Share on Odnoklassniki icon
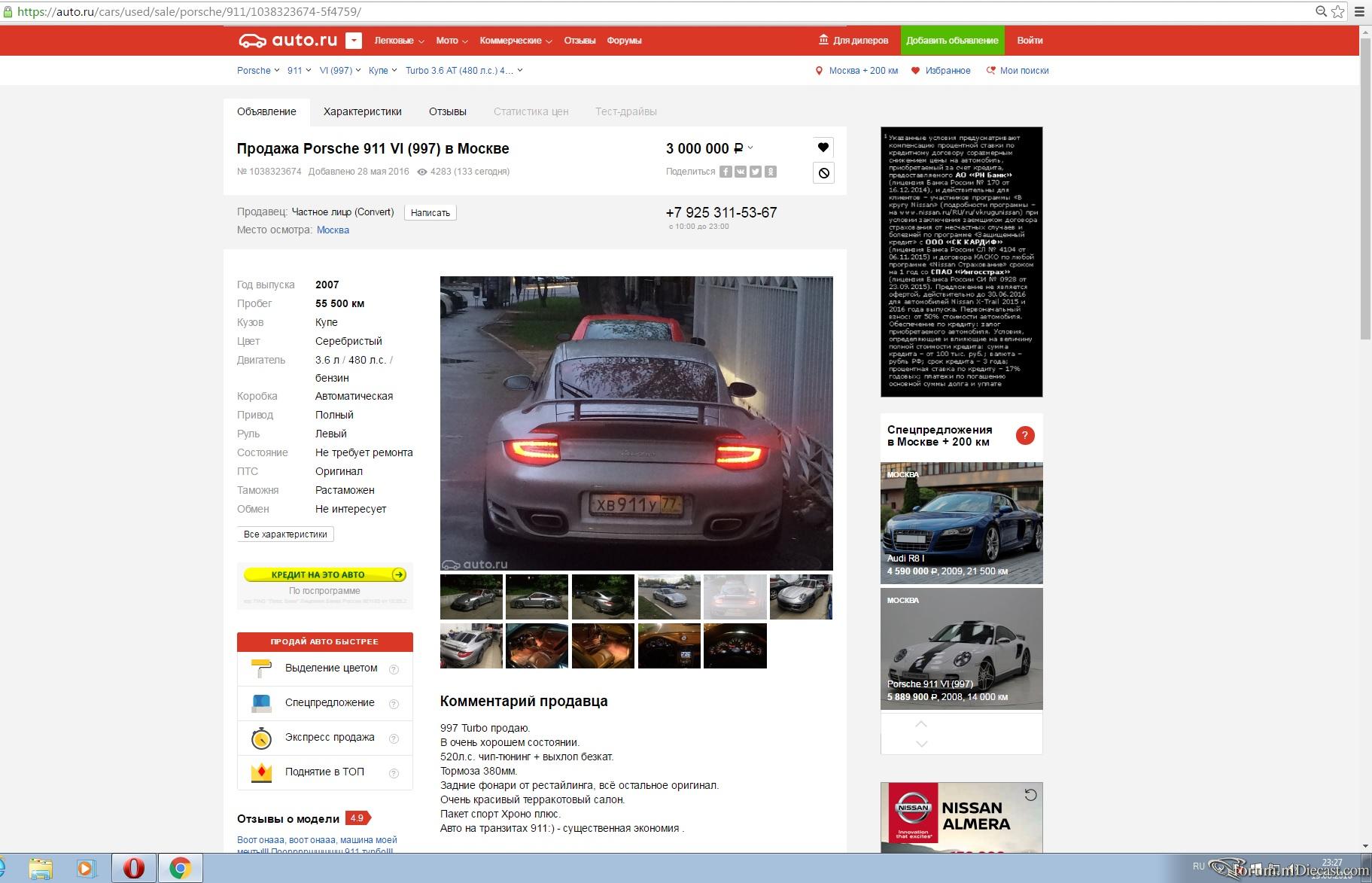Screen dimensions: 1372x883 click(771, 172)
